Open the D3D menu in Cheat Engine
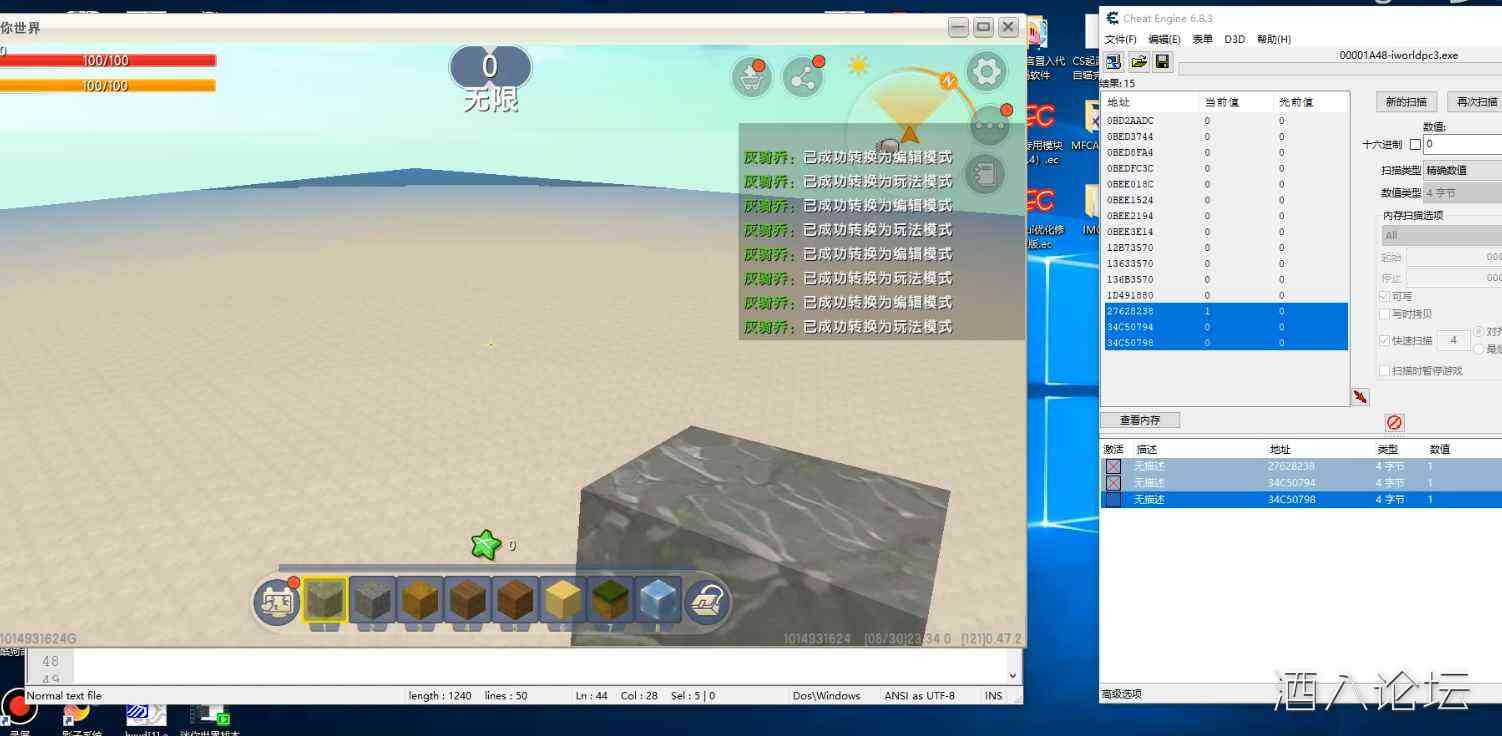The height and width of the screenshot is (736, 1502). coord(1235,39)
